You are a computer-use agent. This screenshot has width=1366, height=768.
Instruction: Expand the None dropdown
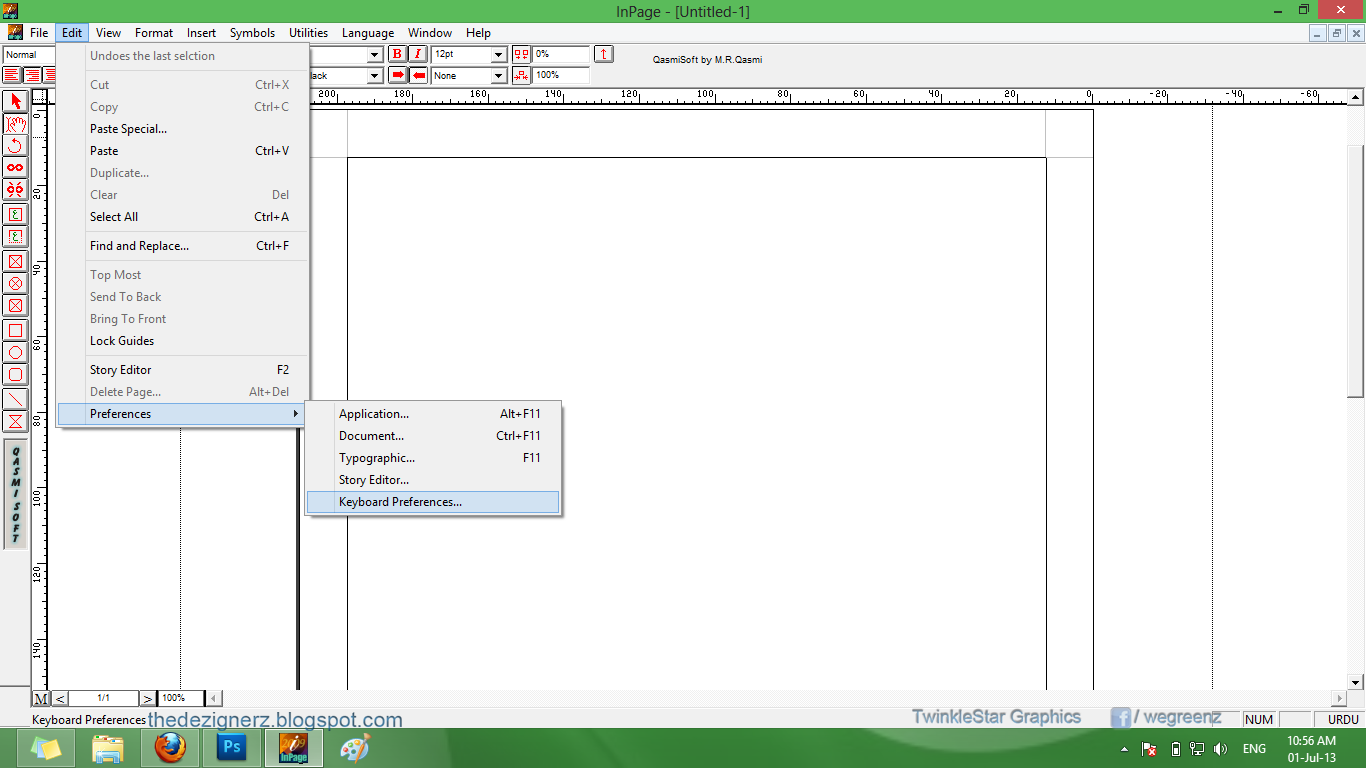[x=499, y=75]
